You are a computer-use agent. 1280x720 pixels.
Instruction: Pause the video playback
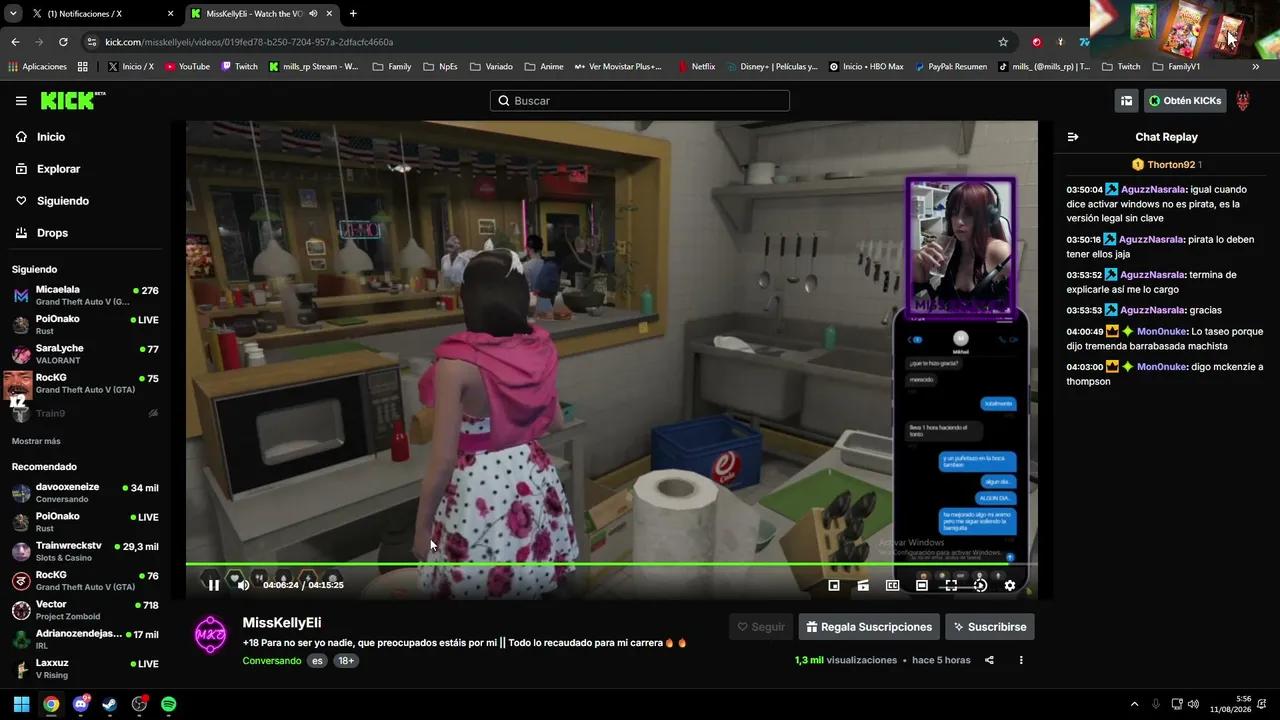click(213, 585)
